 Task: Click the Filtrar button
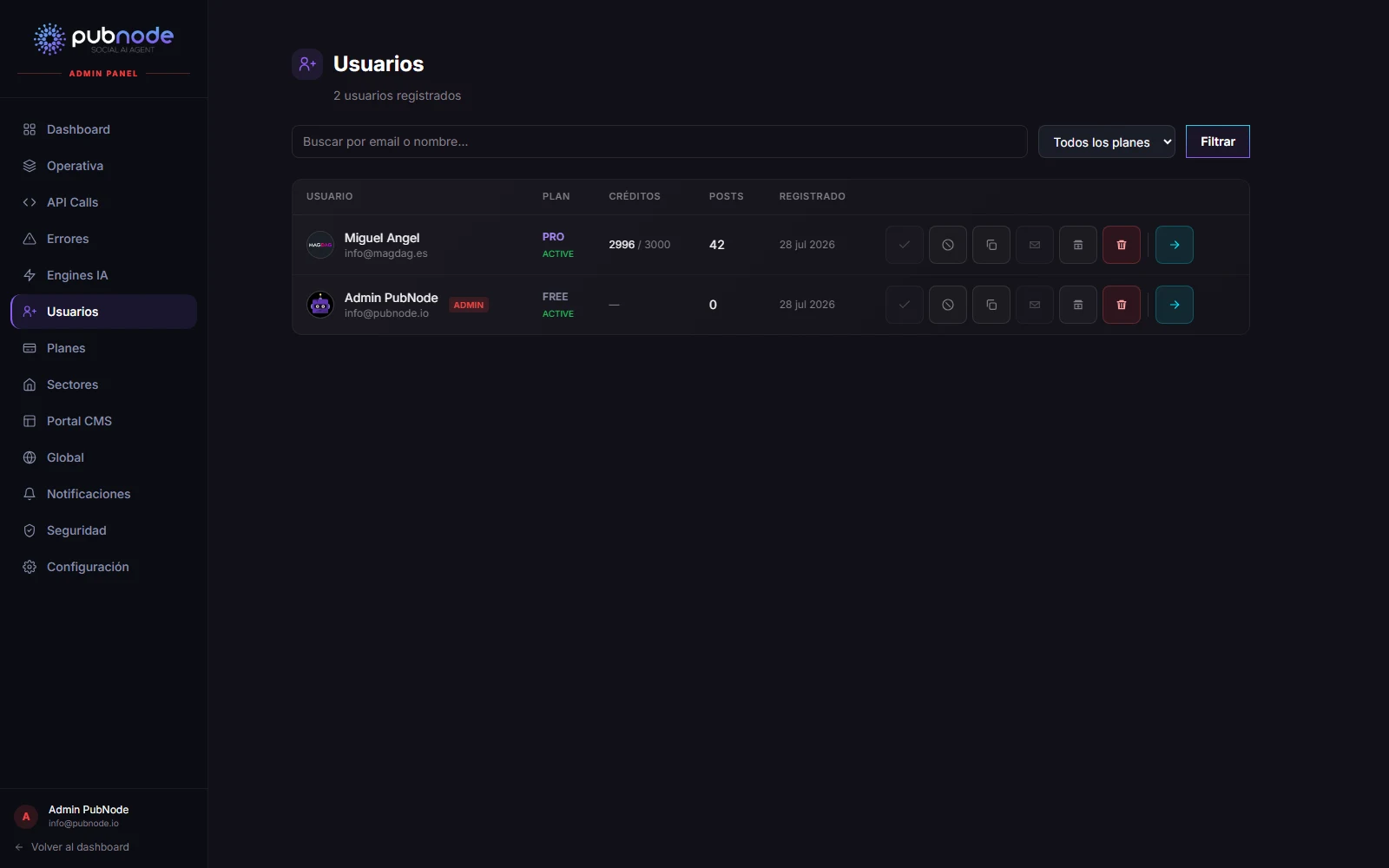click(1218, 141)
